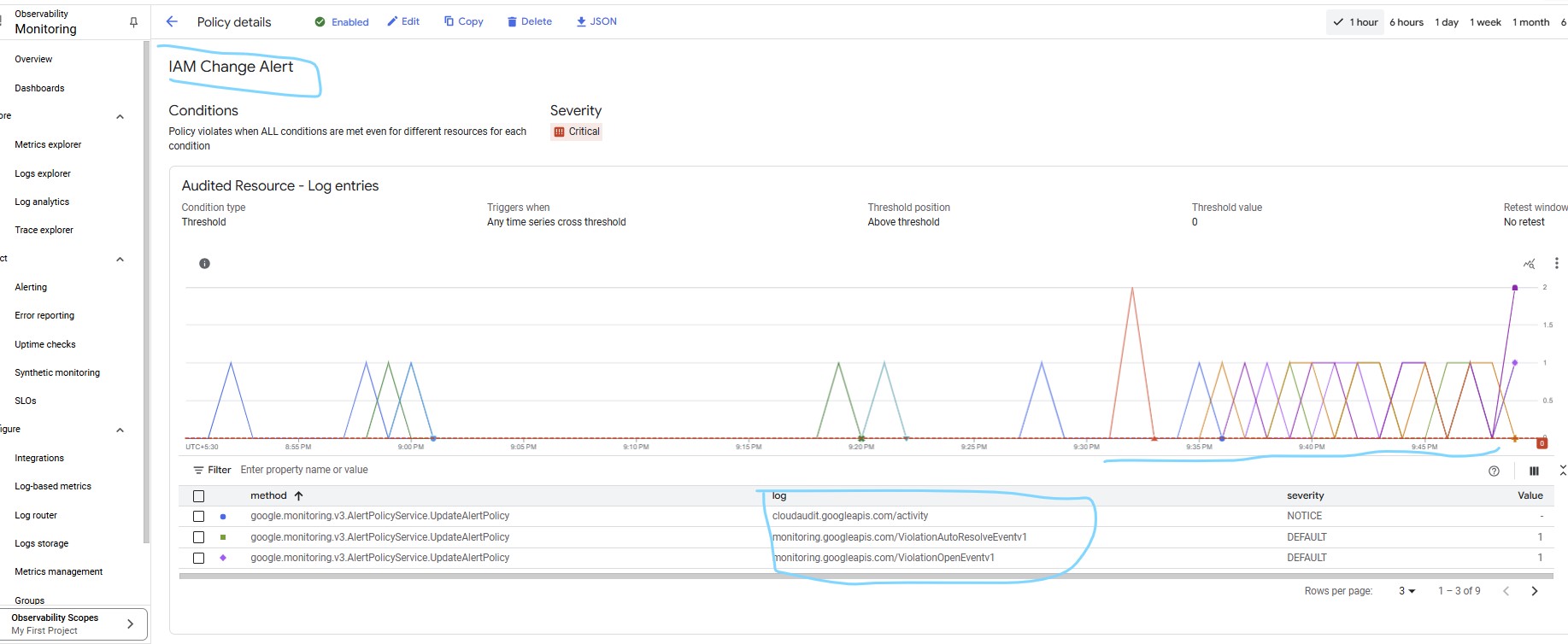Open Uptime checks

coord(45,344)
